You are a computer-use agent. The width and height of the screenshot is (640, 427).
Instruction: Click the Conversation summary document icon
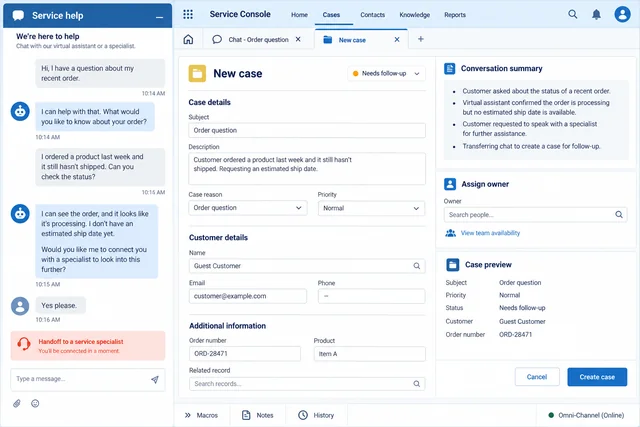click(449, 69)
